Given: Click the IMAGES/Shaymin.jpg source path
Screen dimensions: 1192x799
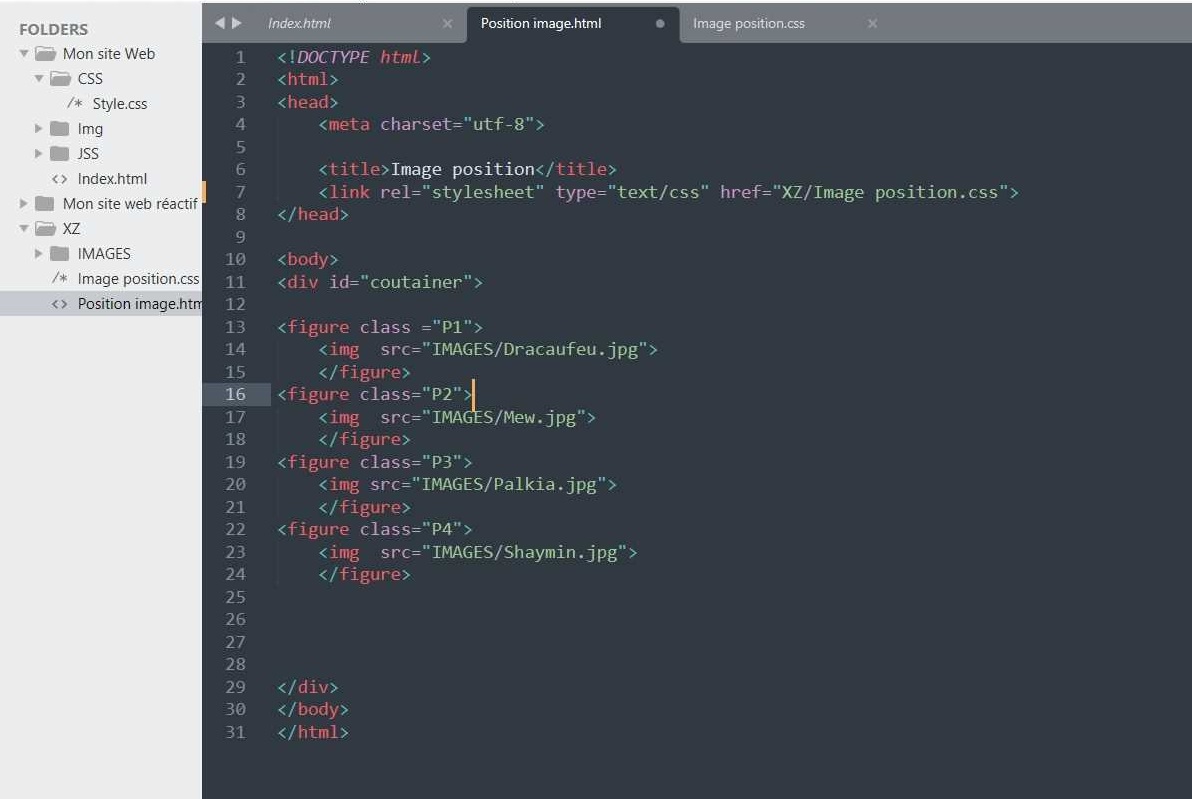Looking at the screenshot, I should click(x=525, y=552).
